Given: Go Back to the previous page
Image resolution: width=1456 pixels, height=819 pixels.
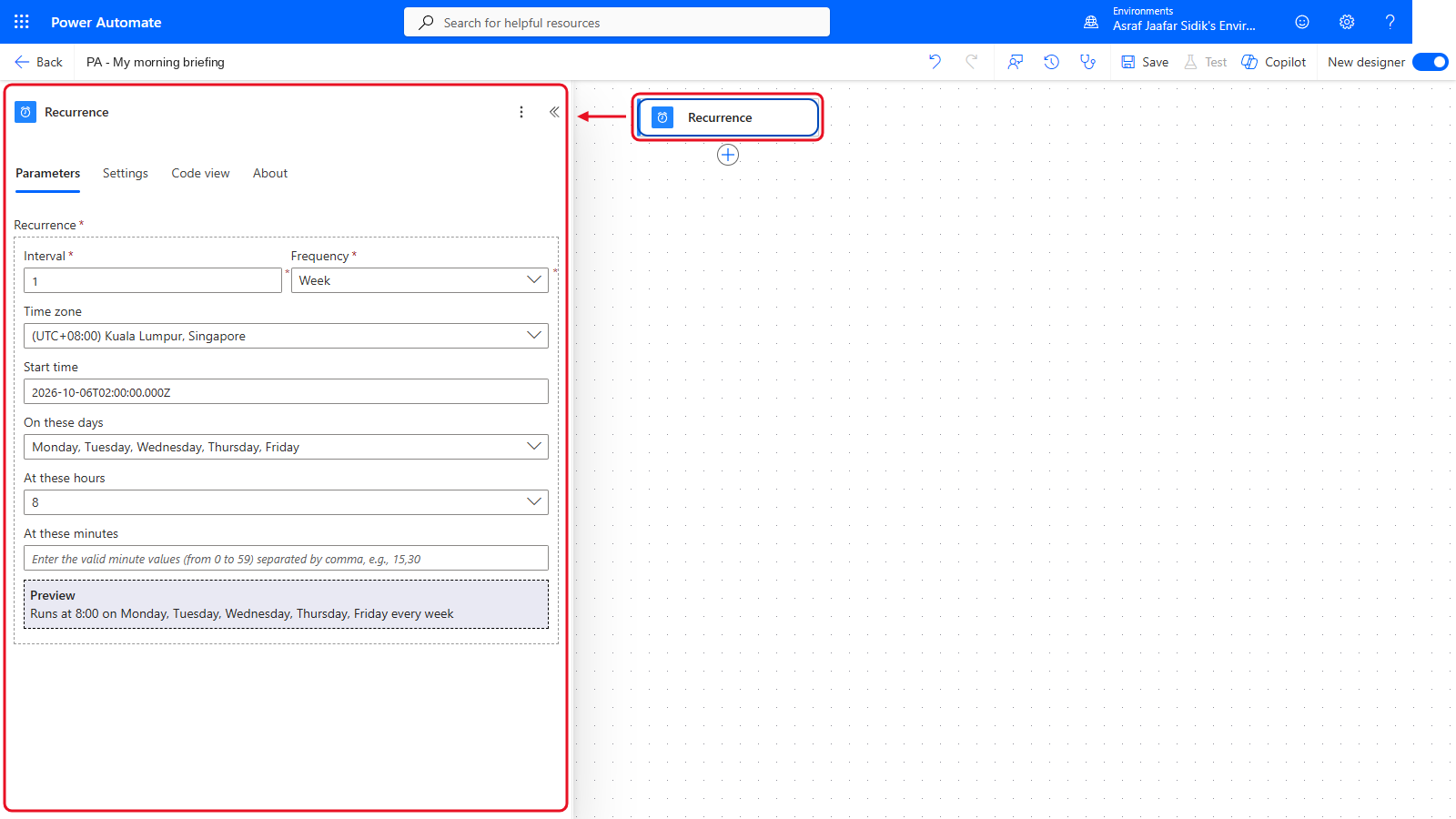Looking at the screenshot, I should tap(38, 62).
